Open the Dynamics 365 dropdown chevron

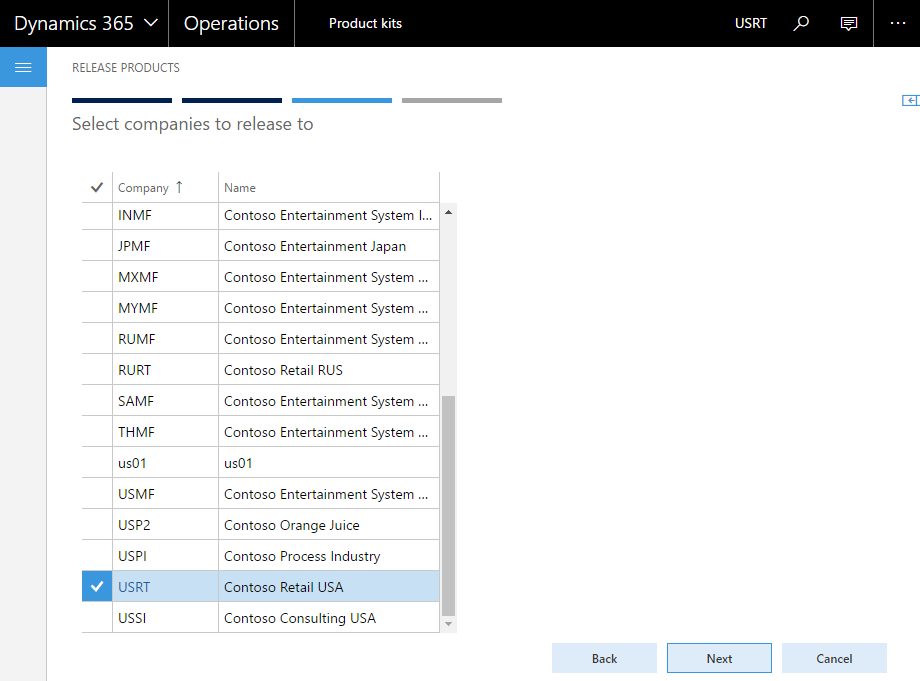(151, 23)
